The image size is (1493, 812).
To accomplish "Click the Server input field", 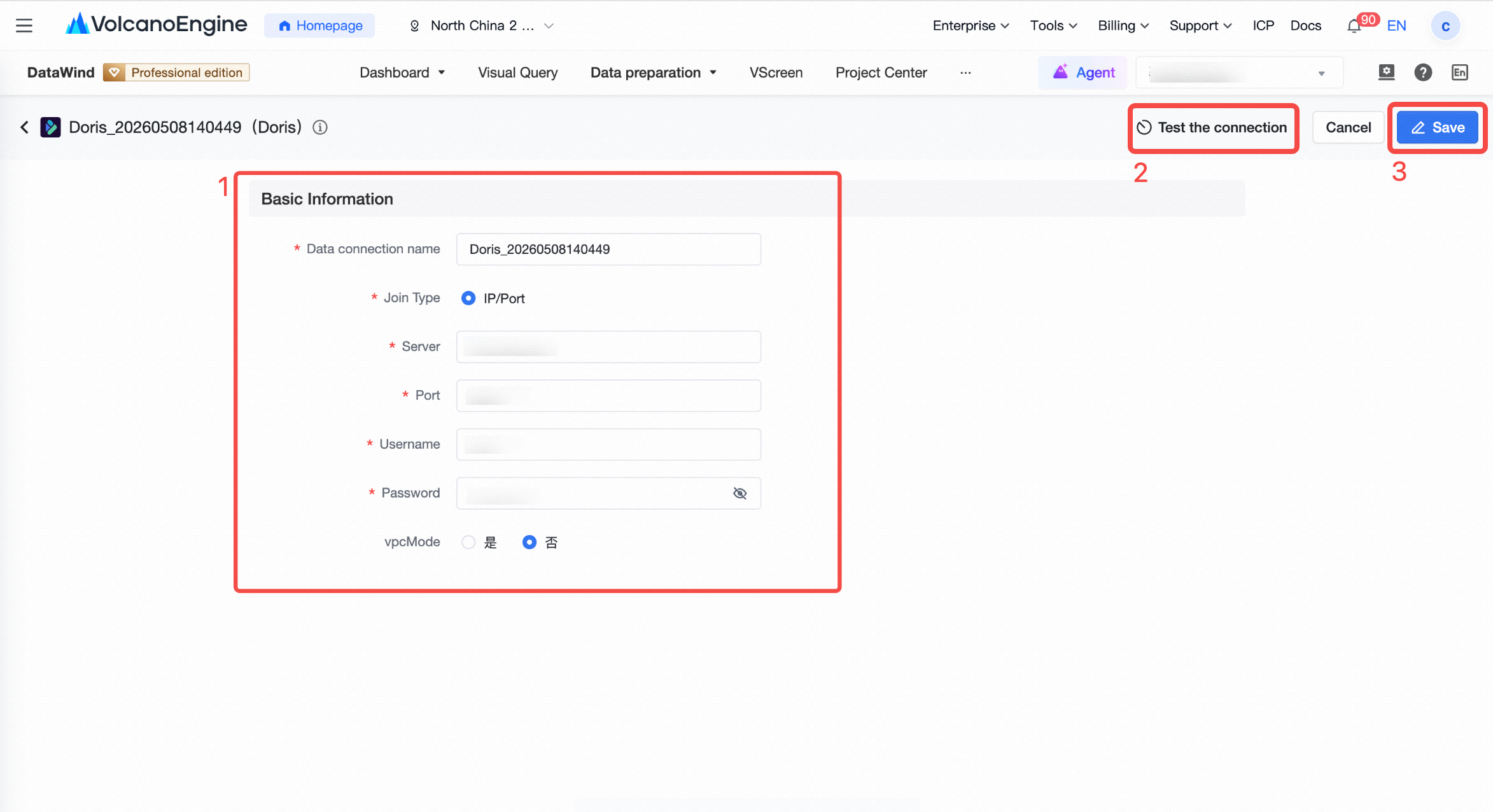I will [608, 347].
